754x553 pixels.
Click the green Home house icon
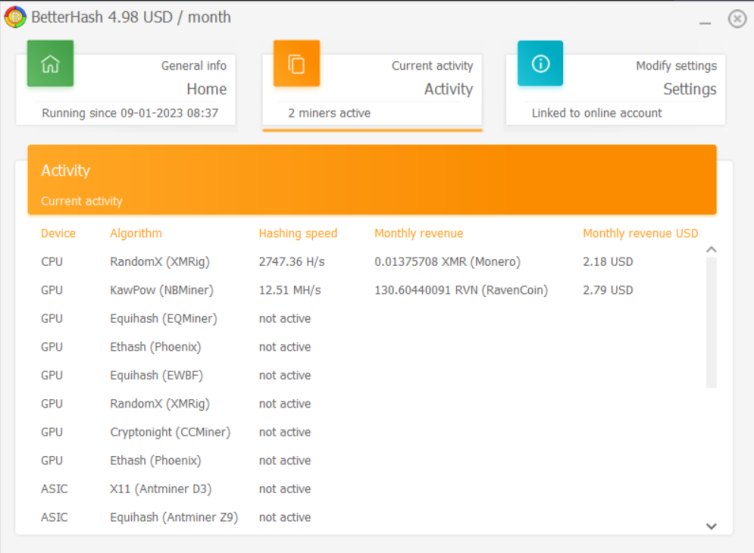click(50, 63)
